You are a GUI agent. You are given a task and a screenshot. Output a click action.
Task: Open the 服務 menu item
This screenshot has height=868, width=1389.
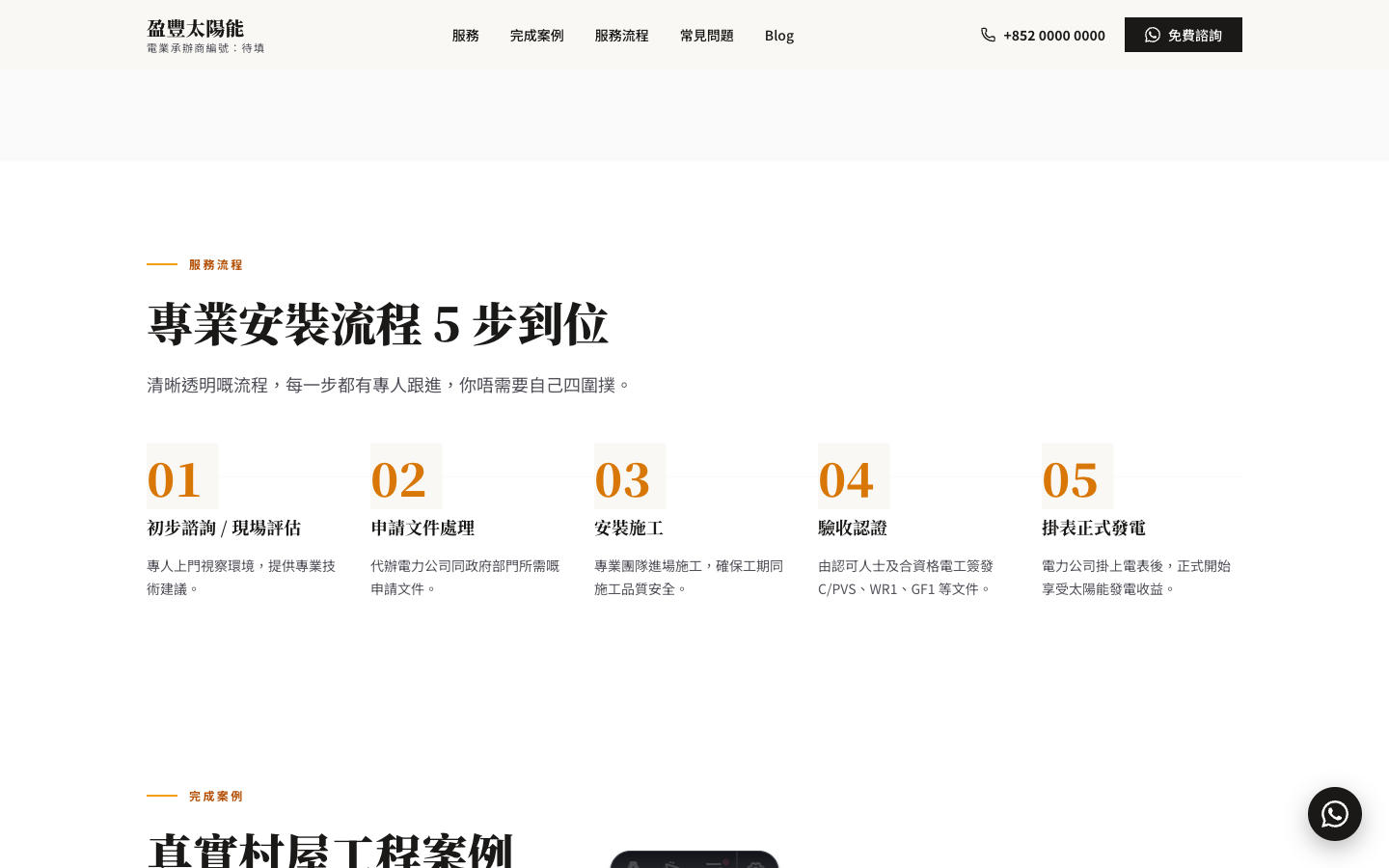pos(466,35)
